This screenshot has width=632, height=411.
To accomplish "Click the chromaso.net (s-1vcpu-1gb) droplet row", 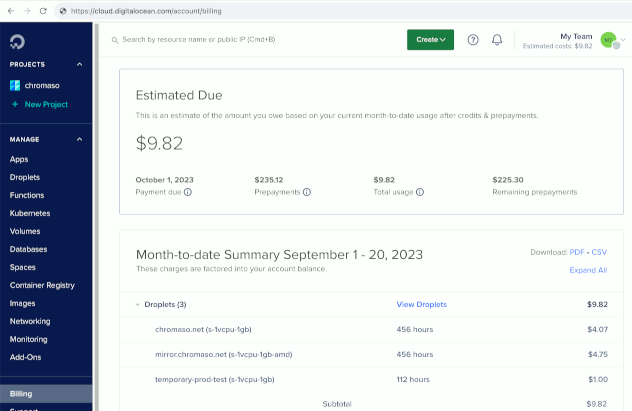I will pyautogui.click(x=371, y=330).
